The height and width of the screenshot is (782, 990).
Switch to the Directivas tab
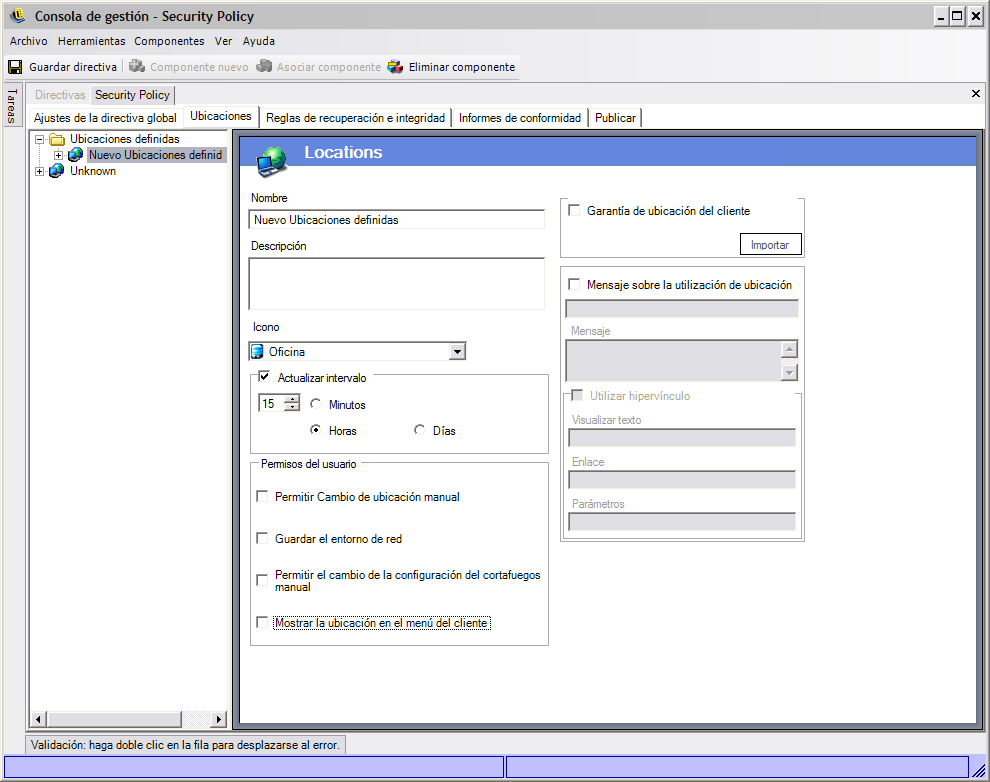point(60,95)
